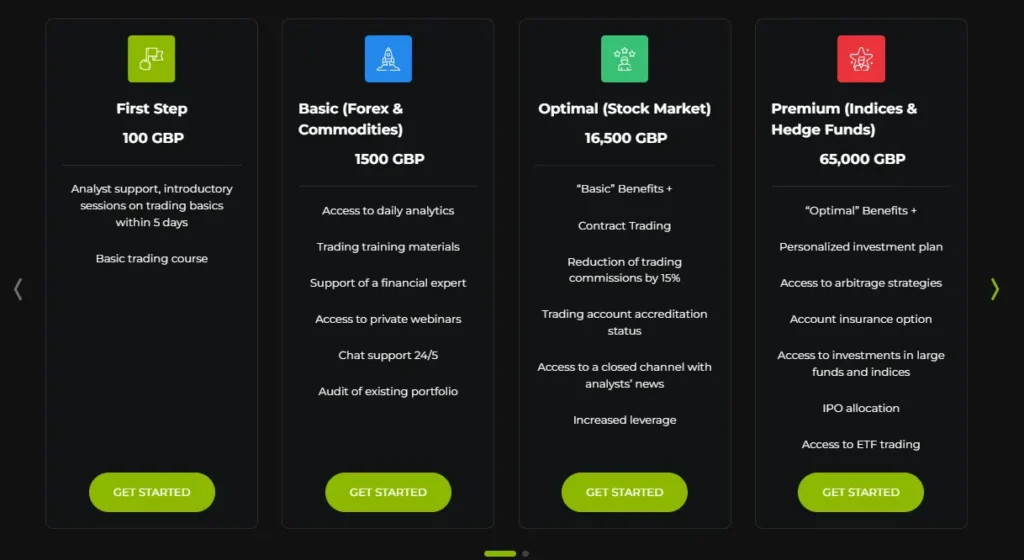This screenshot has height=560, width=1024.
Task: Click the Basic (Forex & Commodities) heading
Action: 351,119
